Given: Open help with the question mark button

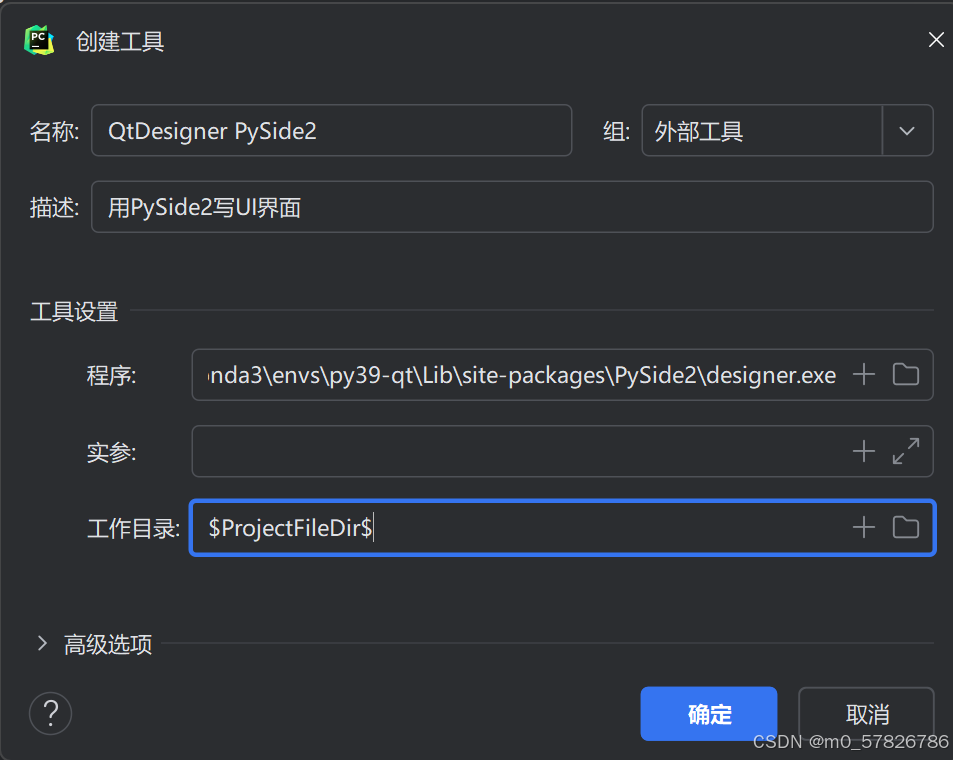Looking at the screenshot, I should coord(50,713).
